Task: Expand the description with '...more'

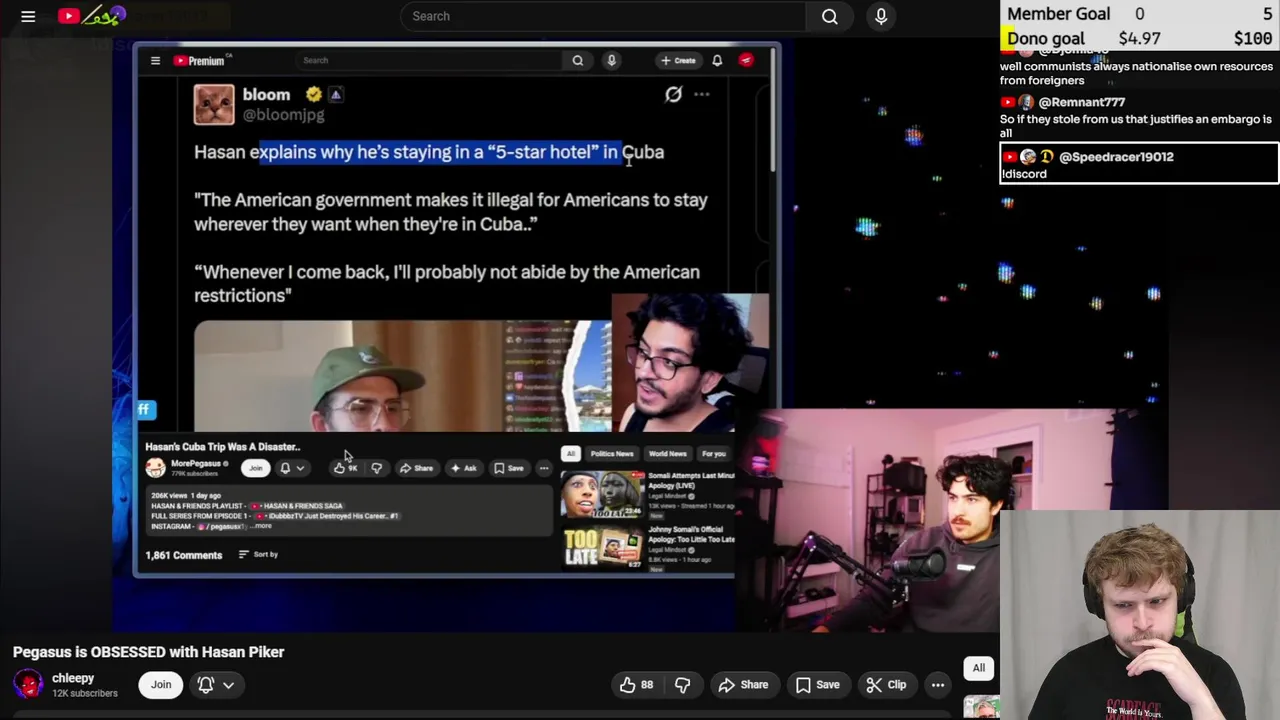Action: click(261, 526)
